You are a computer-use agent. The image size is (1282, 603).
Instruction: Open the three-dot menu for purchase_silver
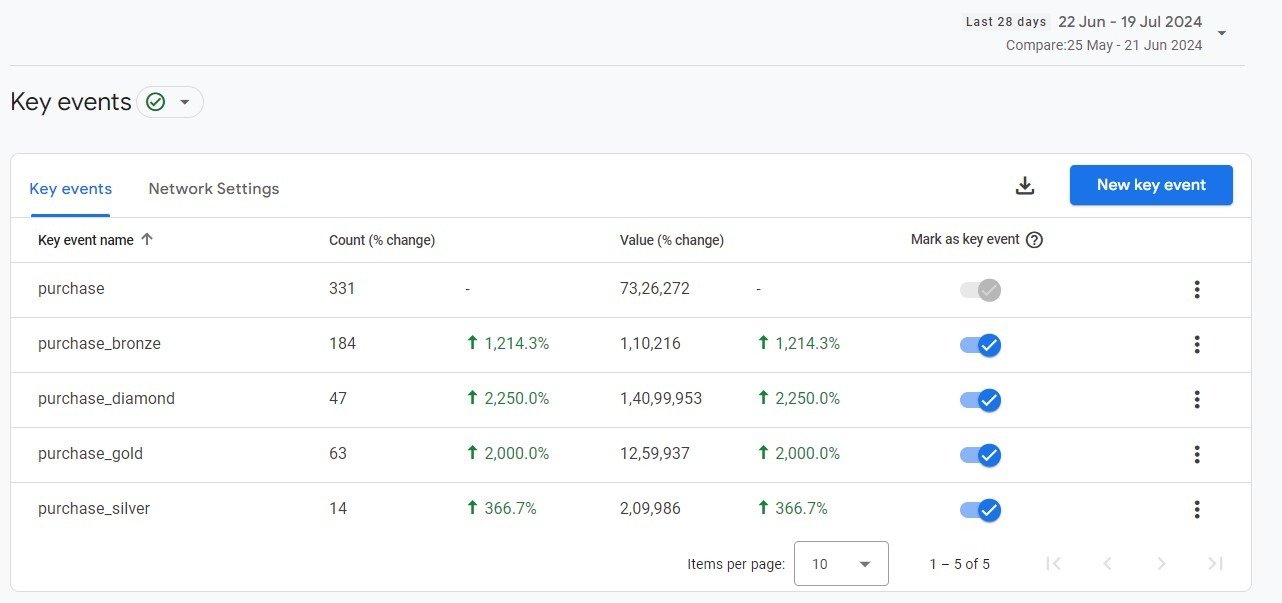click(1197, 509)
